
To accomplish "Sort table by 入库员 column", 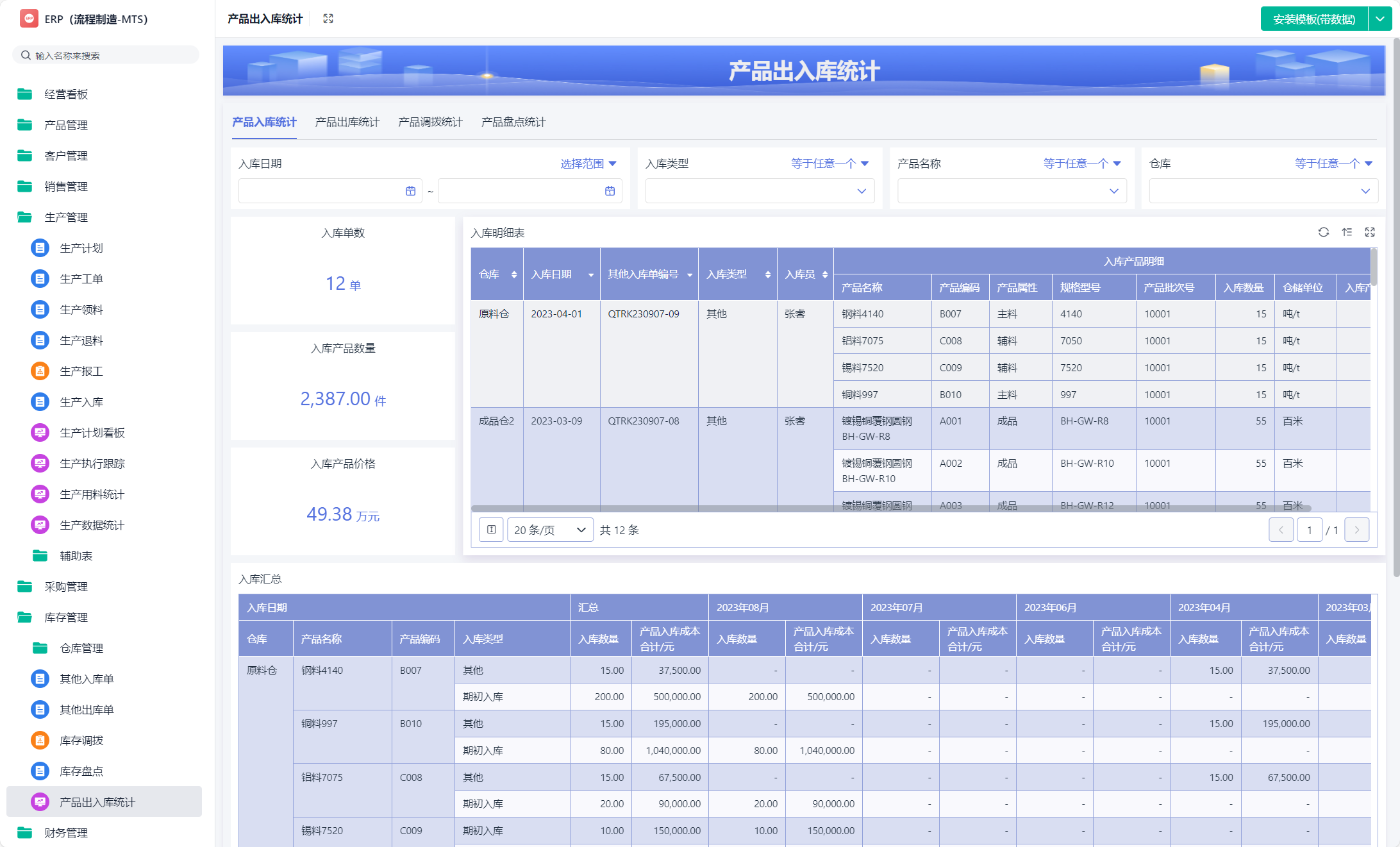I will tap(824, 274).
